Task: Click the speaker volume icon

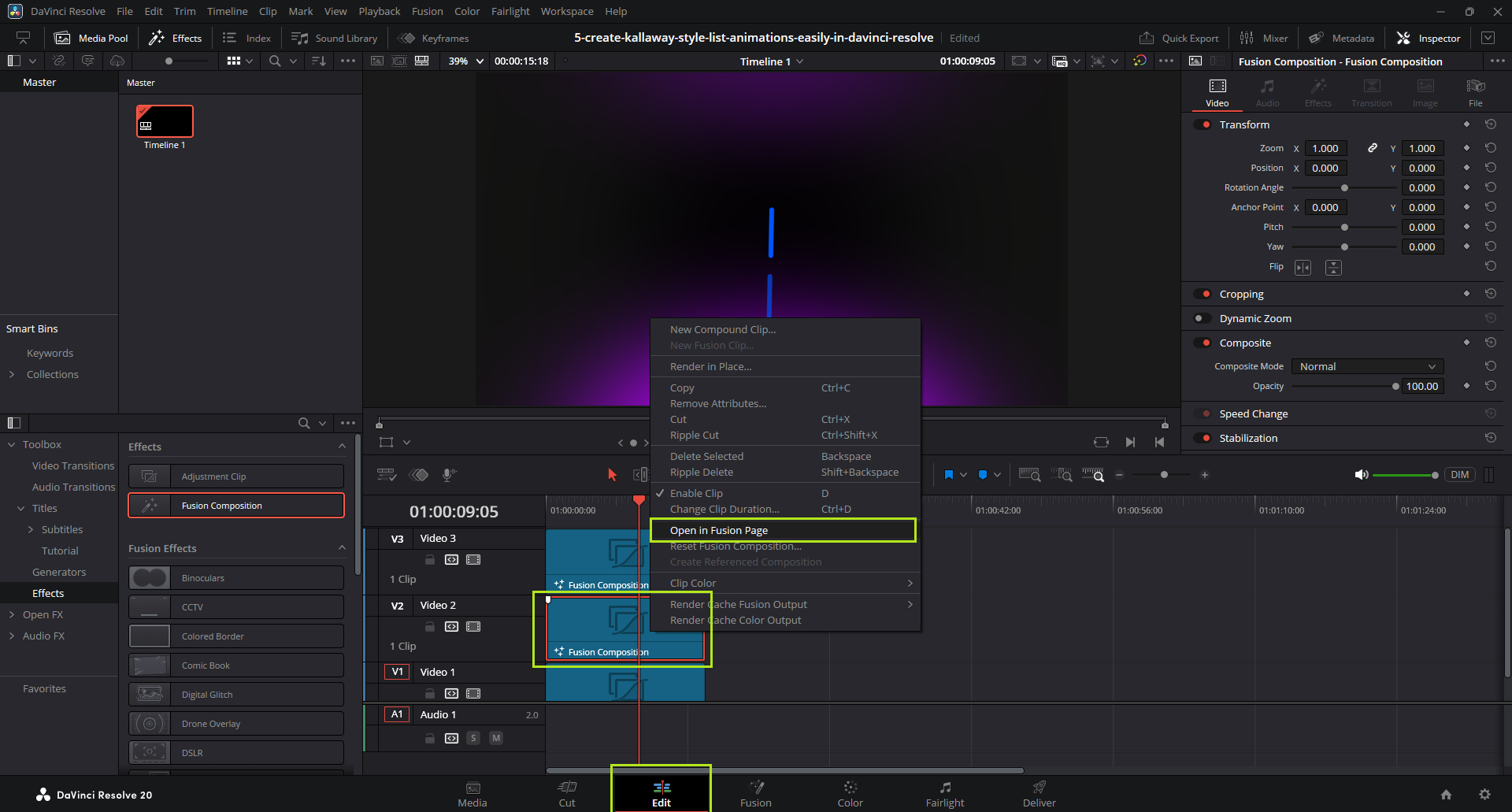Action: click(x=1361, y=475)
